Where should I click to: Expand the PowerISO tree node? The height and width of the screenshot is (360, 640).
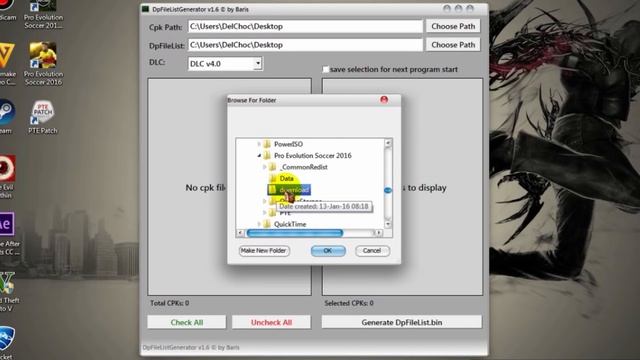(259, 144)
